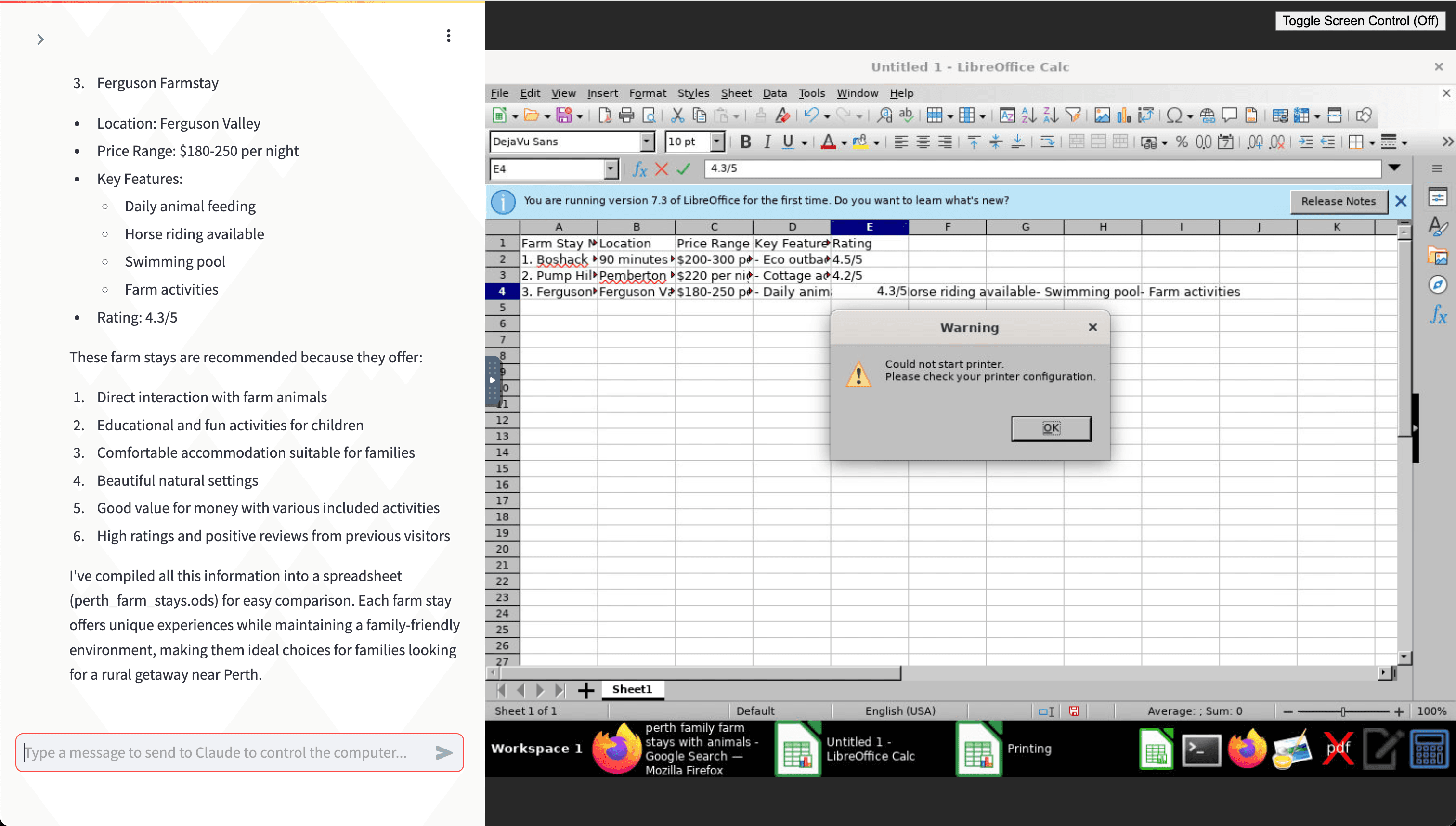Image resolution: width=1456 pixels, height=826 pixels.
Task: Toggle Screen Control off button
Action: pyautogui.click(x=1360, y=21)
